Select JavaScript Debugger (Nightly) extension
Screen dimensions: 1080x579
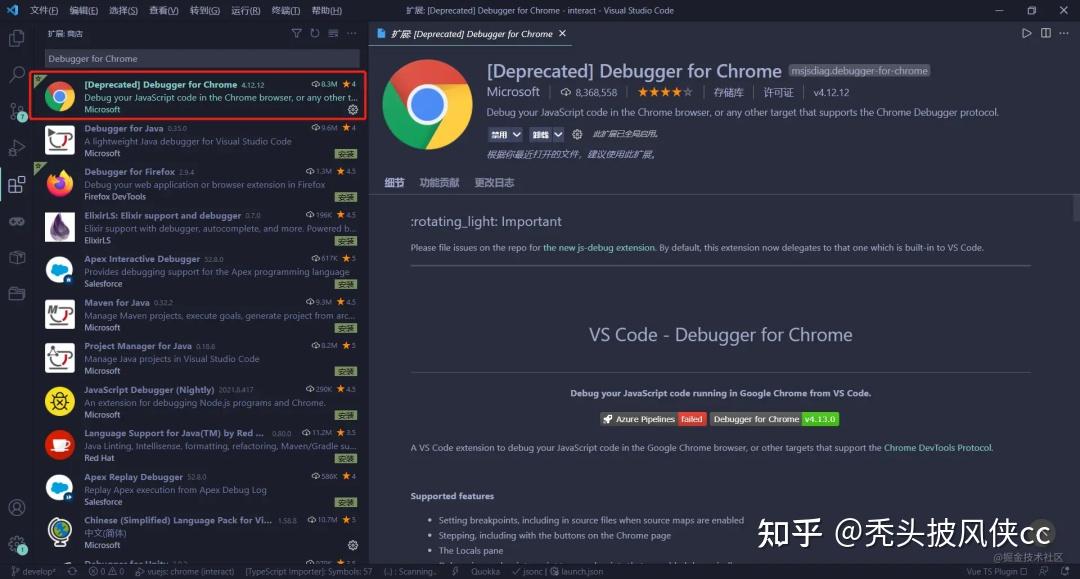click(x=200, y=402)
